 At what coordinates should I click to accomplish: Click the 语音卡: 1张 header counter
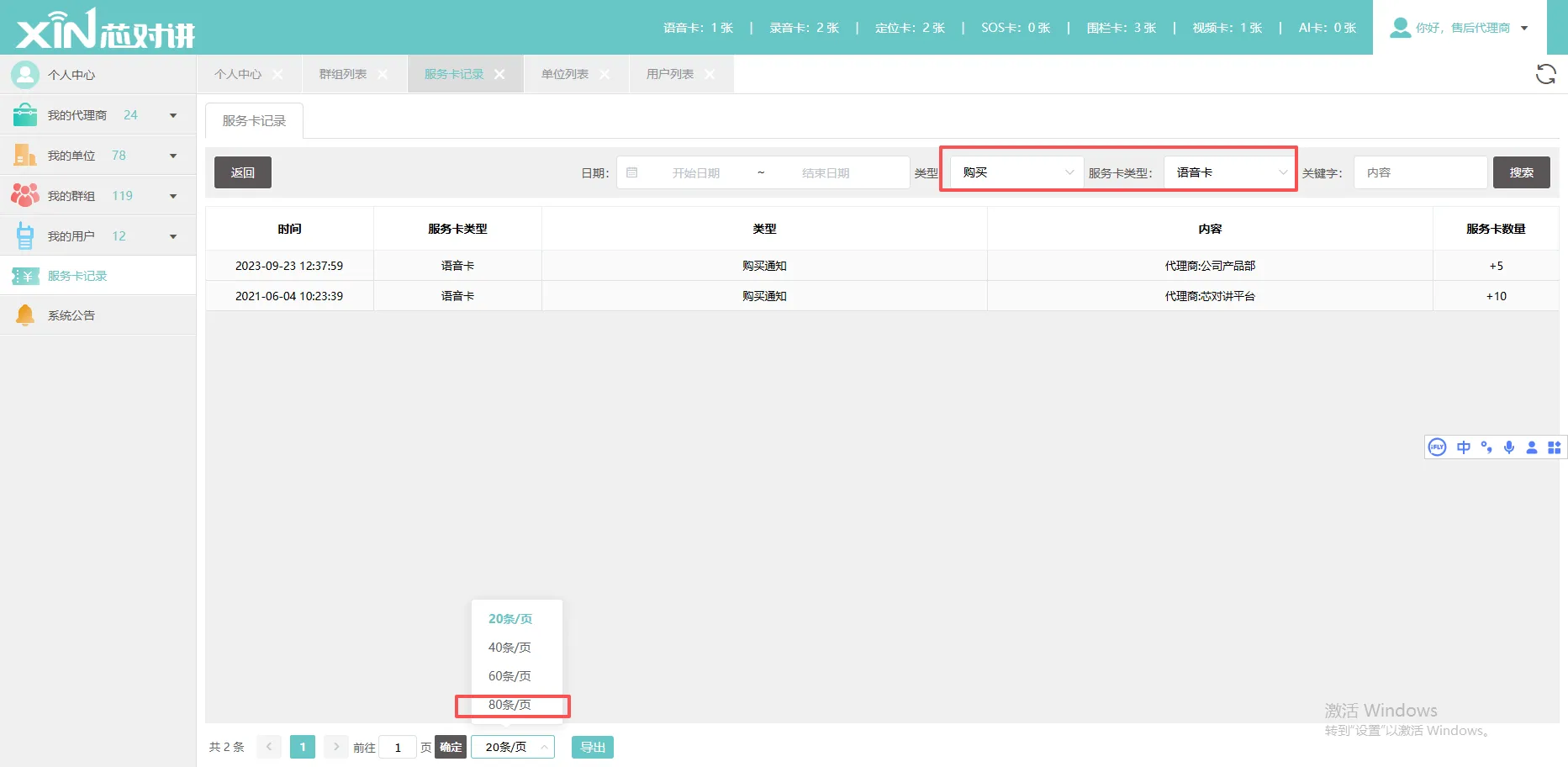[698, 28]
